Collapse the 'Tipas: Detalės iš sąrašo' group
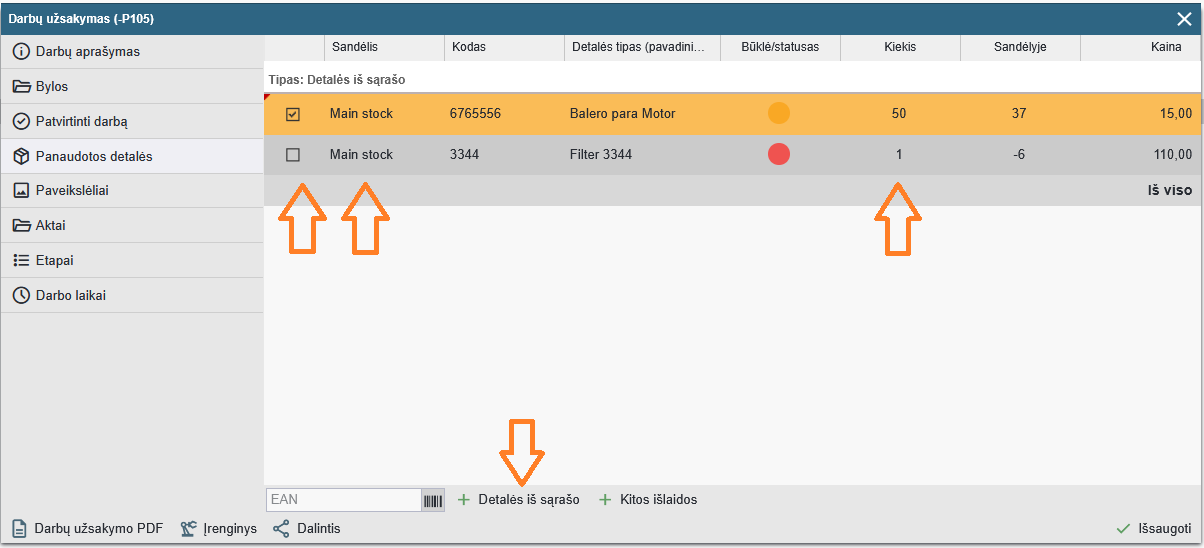The width and height of the screenshot is (1204, 548). (336, 79)
